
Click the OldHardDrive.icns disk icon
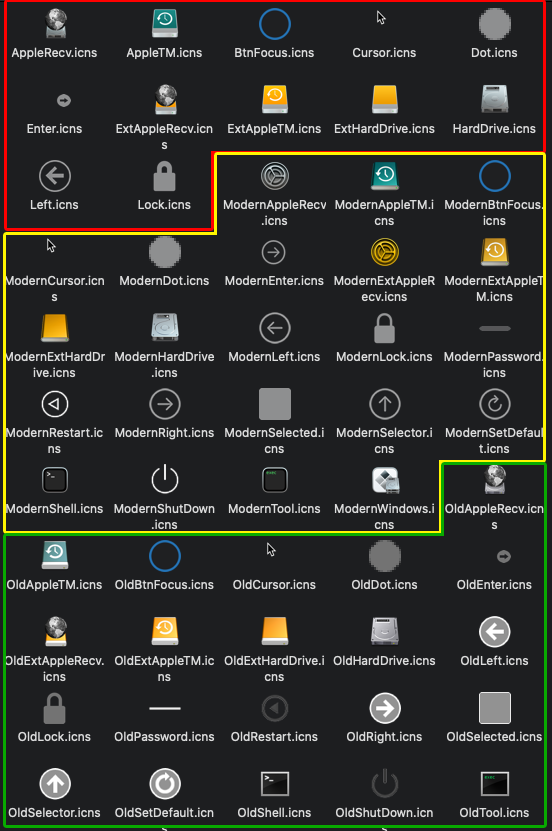[x=385, y=631]
